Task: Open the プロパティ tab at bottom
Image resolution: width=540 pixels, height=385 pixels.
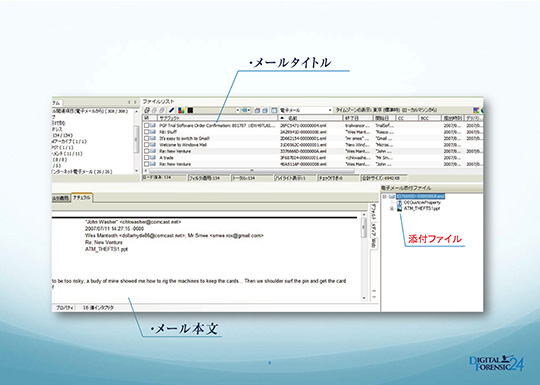Action: [64, 308]
